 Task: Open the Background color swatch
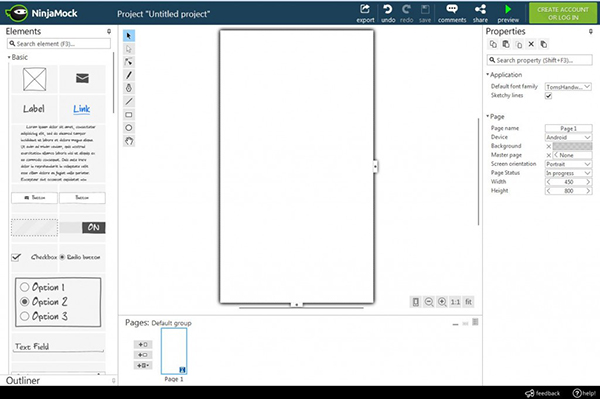[572, 146]
